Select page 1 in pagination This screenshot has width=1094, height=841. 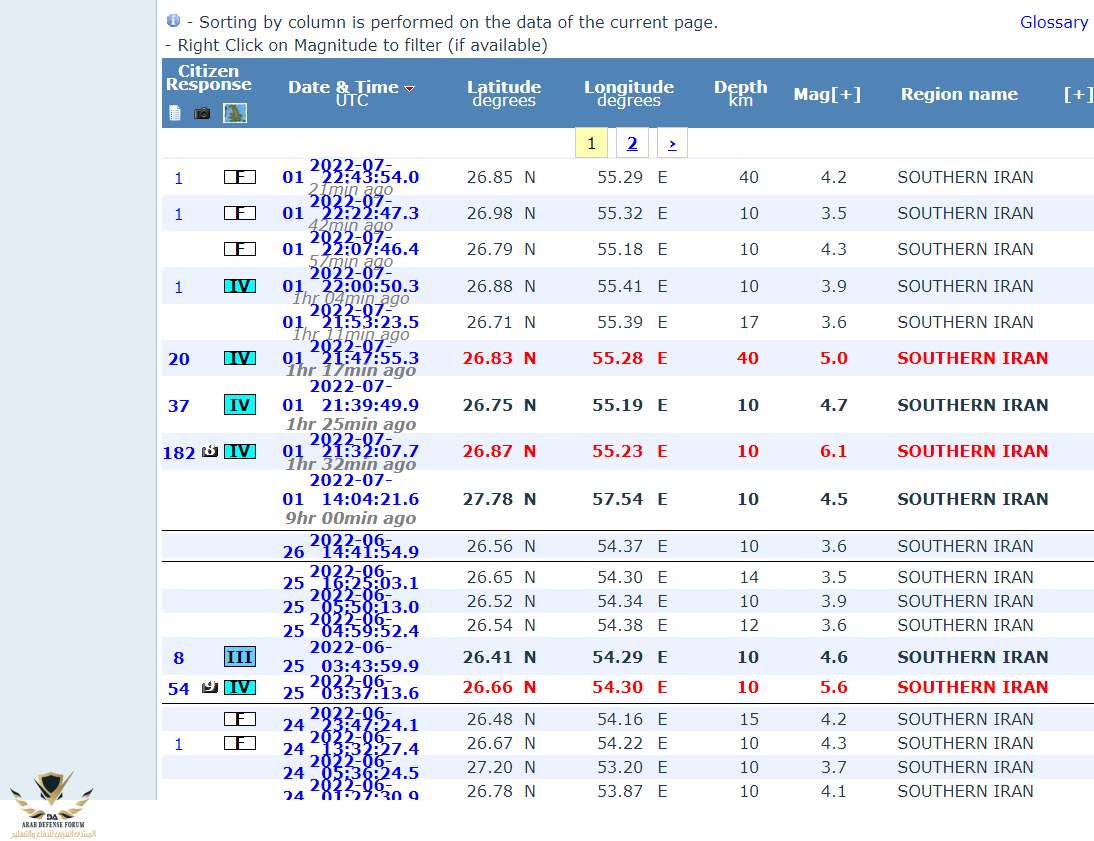(x=591, y=143)
